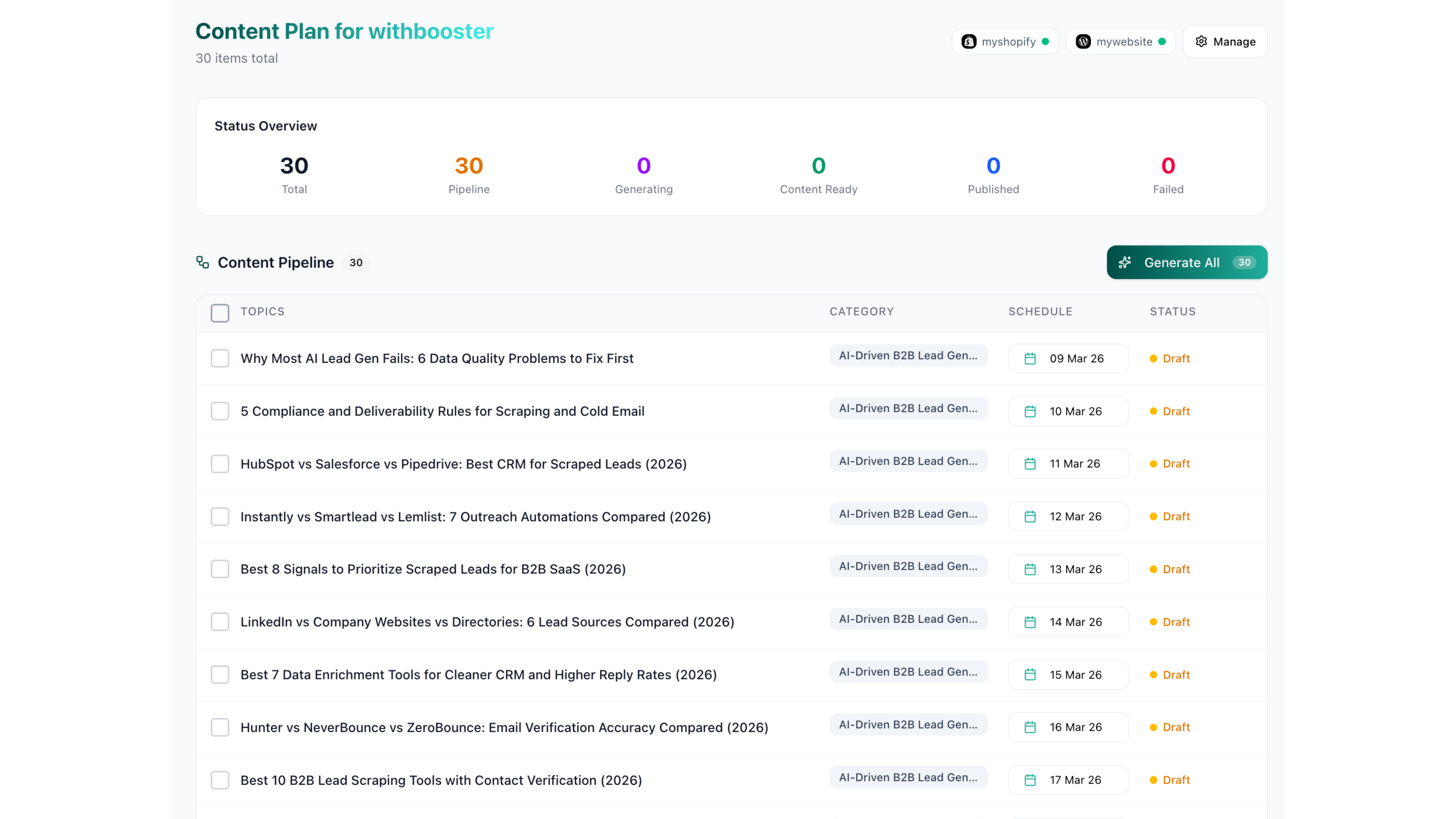
Task: Click the Draft status on the Instantly row
Action: tap(1176, 517)
